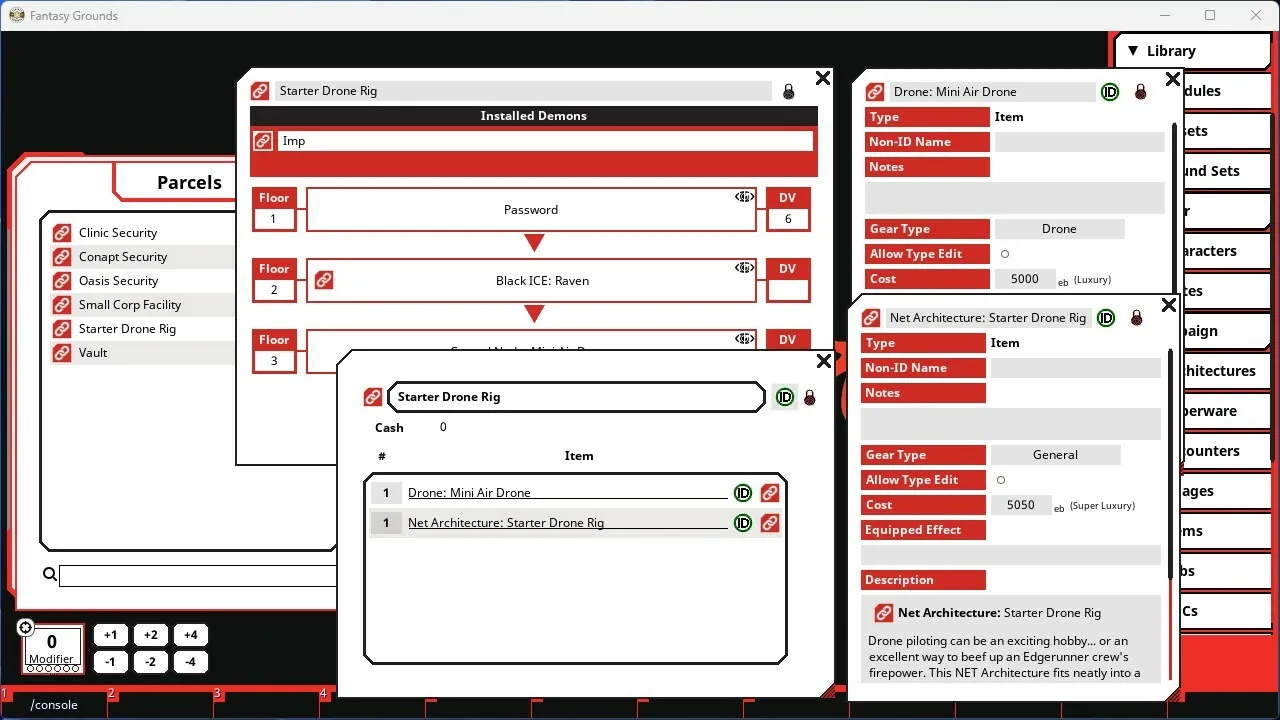
Task: Click Cost field showing 5000
Action: point(1025,279)
